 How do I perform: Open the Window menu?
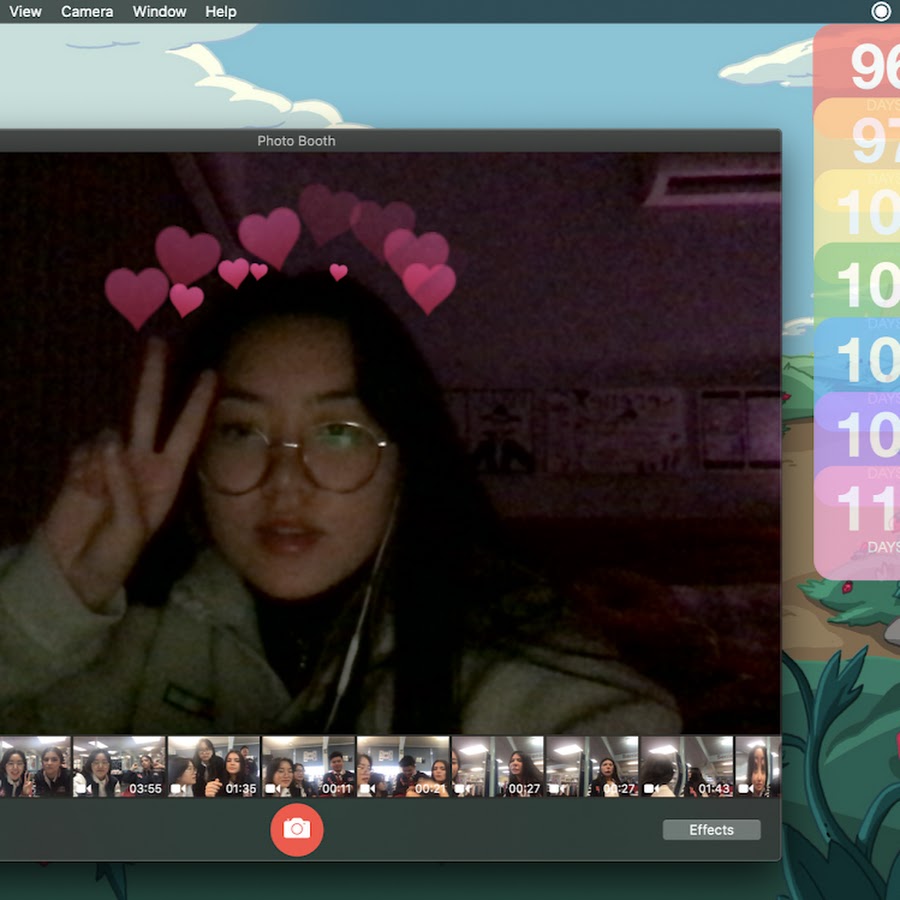(160, 11)
